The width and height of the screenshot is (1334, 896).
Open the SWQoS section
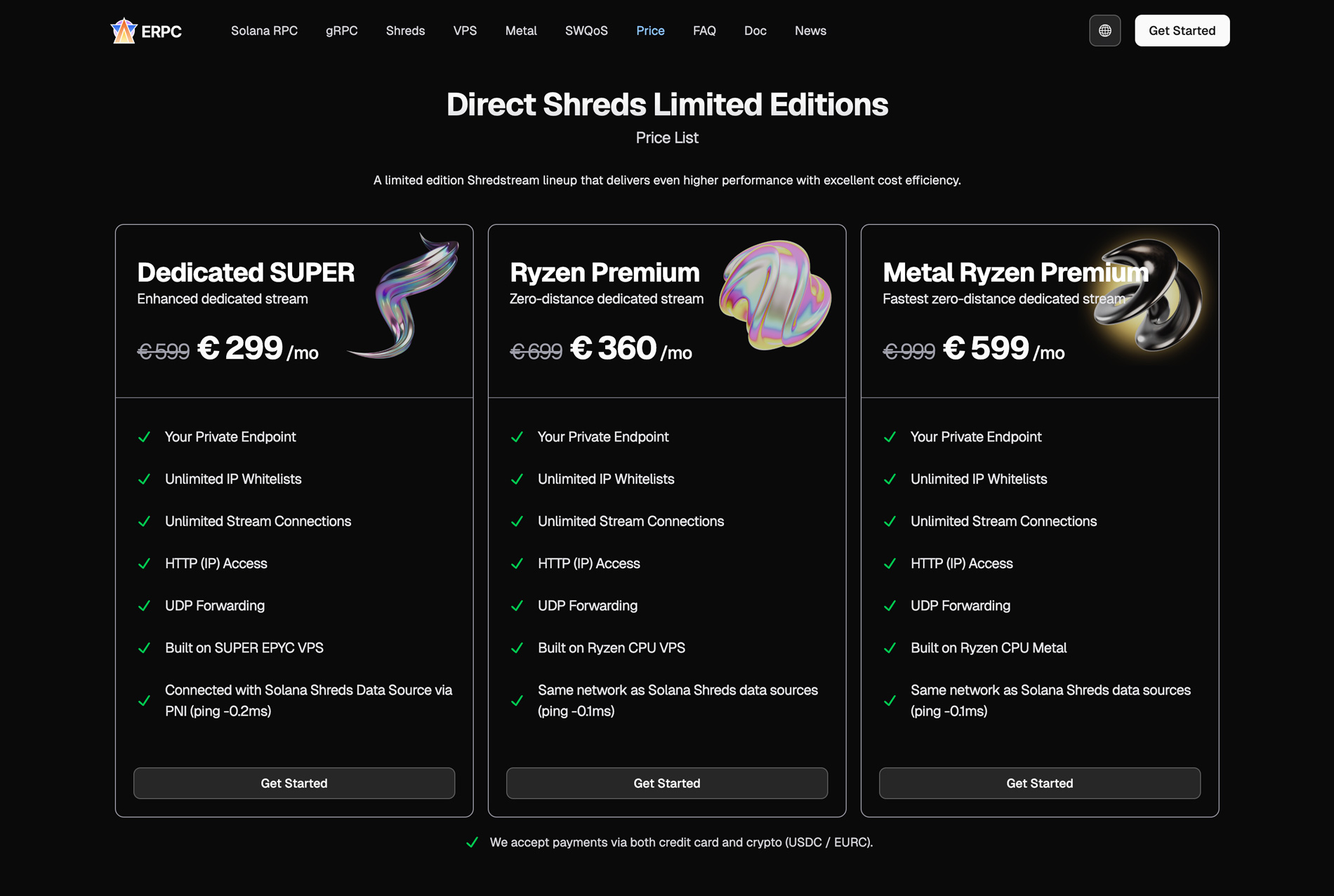click(x=586, y=30)
